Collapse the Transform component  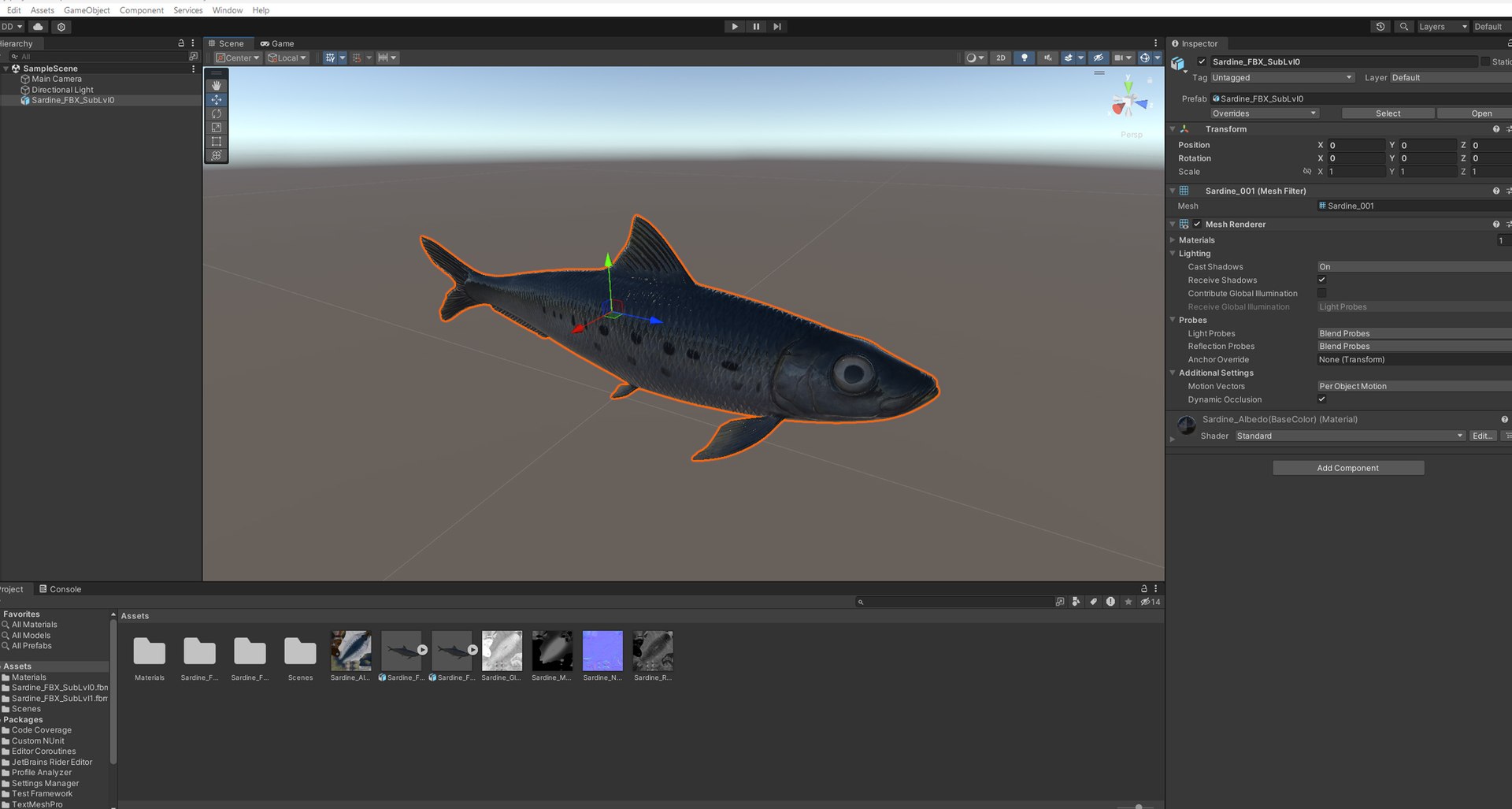tap(1173, 129)
